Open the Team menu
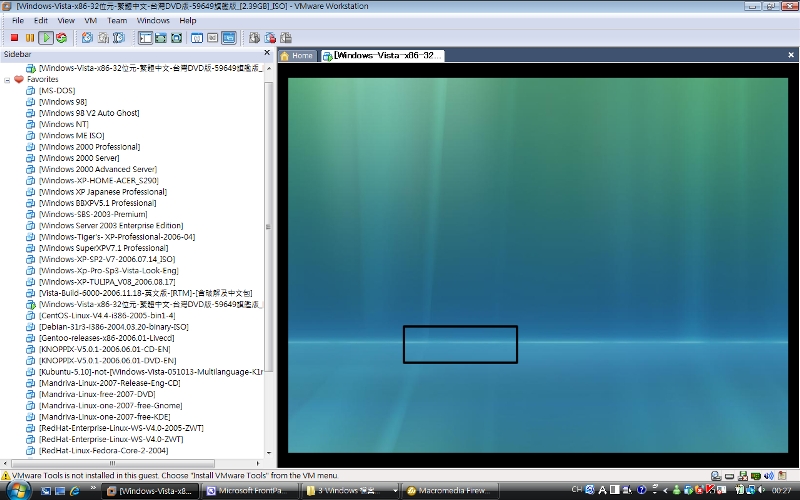Viewport: 800px width, 500px height. point(117,20)
